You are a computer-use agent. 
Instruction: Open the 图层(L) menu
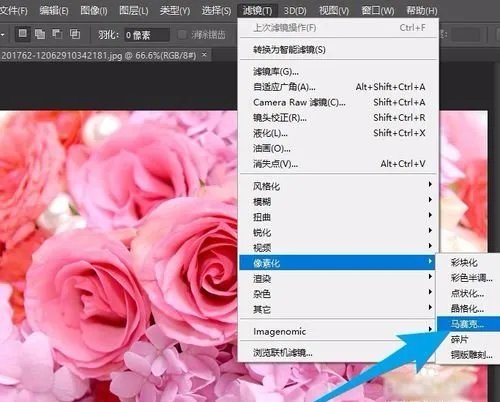pyautogui.click(x=134, y=11)
